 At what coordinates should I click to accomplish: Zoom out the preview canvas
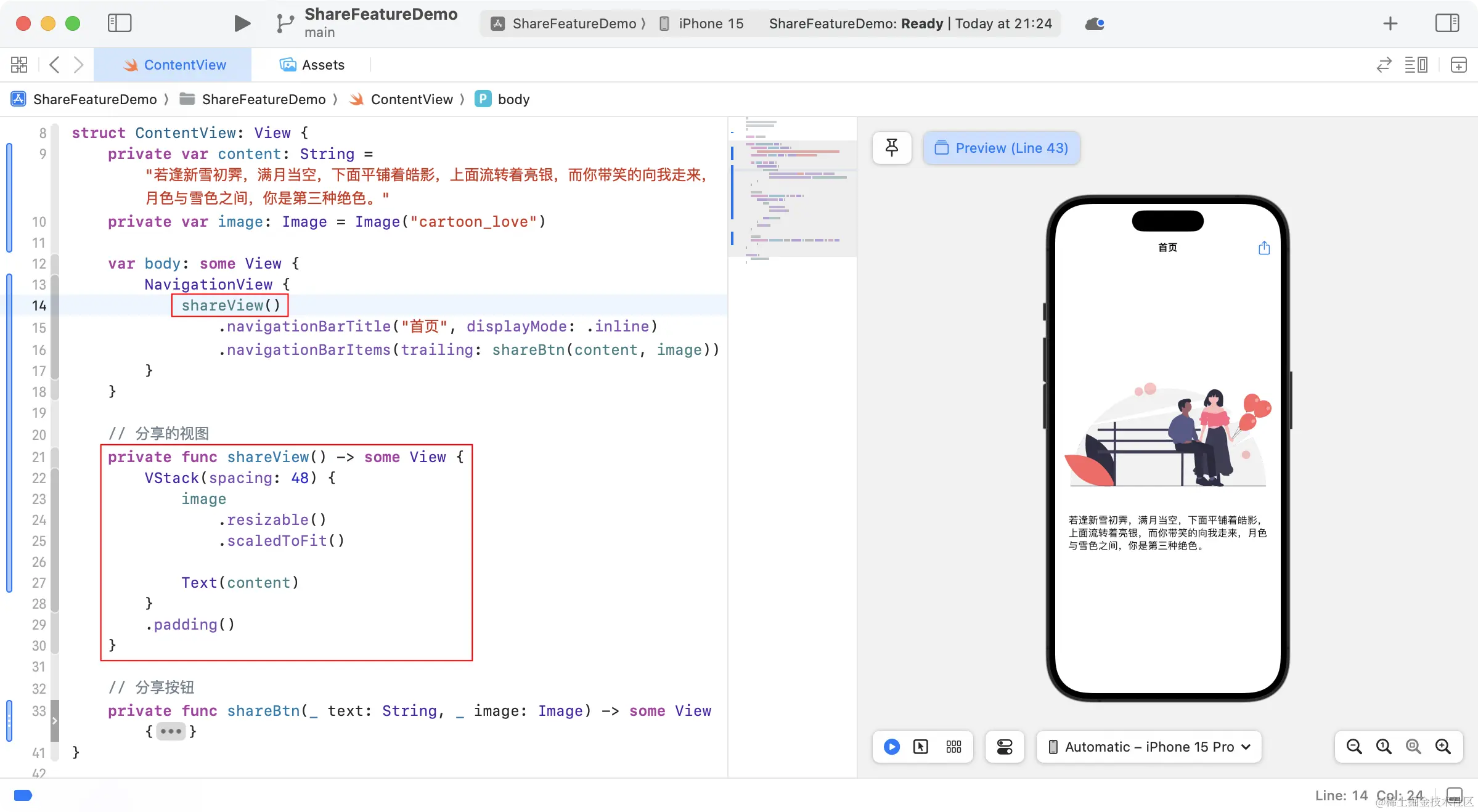1354,747
